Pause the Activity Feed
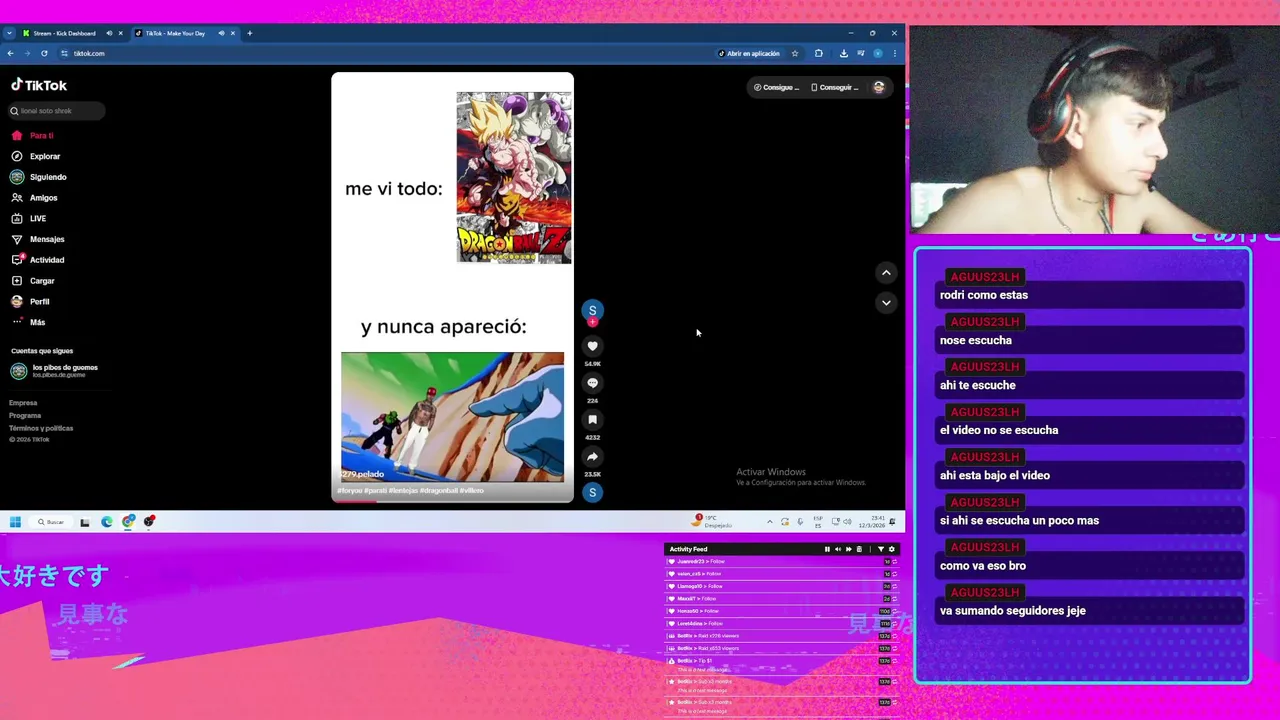This screenshot has height=720, width=1280. click(827, 549)
